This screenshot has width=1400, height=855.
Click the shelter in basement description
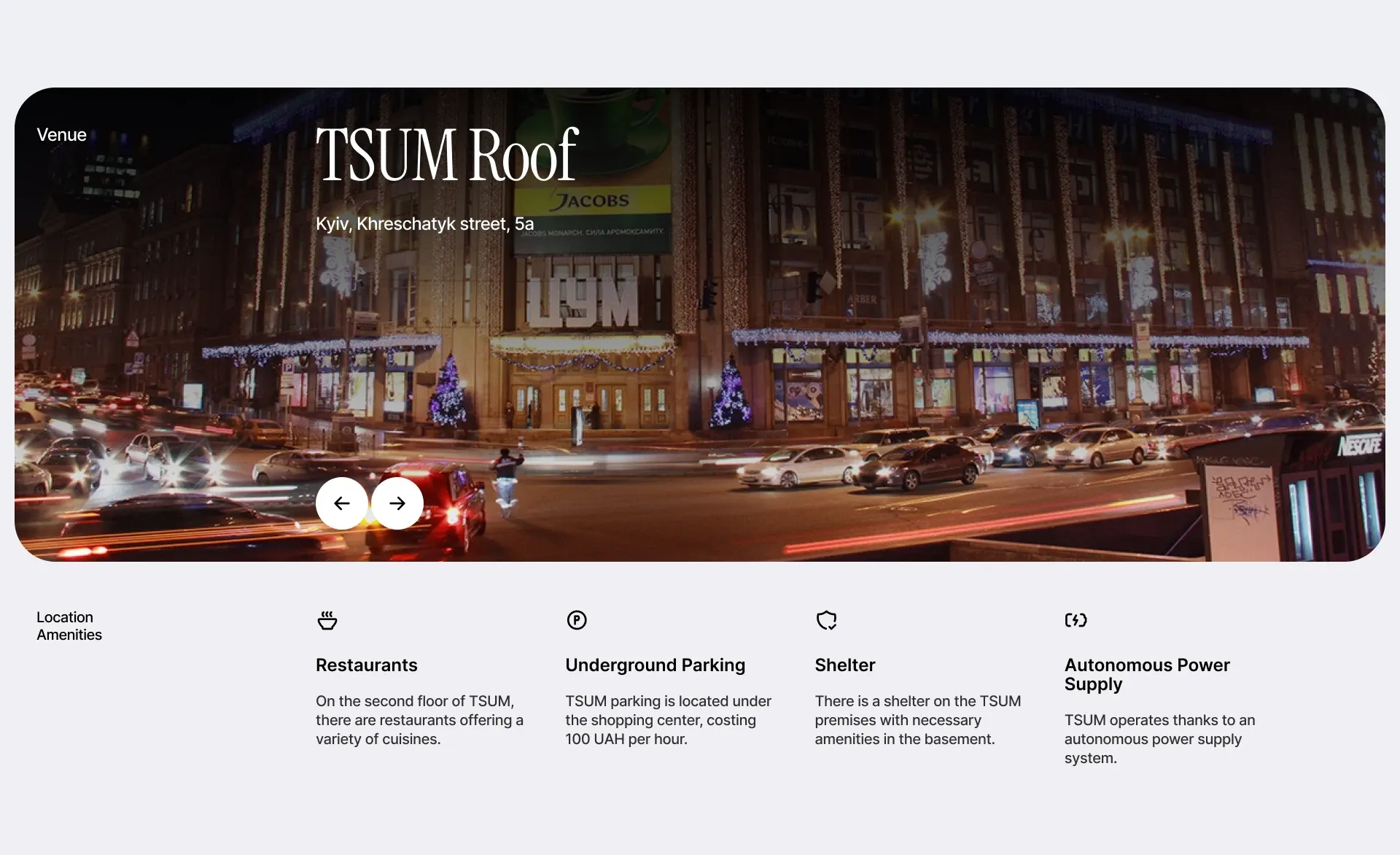point(917,720)
